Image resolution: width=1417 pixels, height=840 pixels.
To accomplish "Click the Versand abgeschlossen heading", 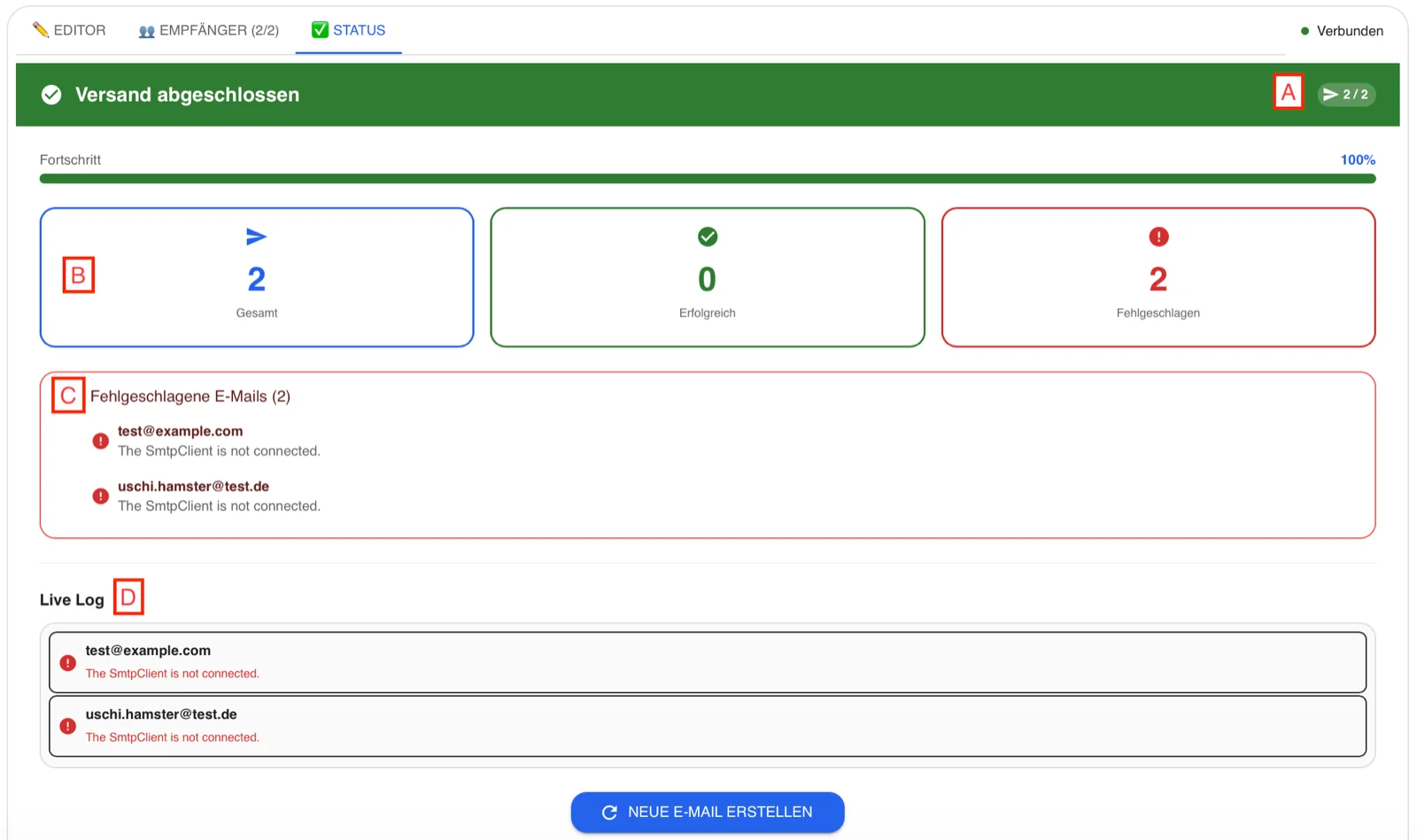I will coord(187,95).
